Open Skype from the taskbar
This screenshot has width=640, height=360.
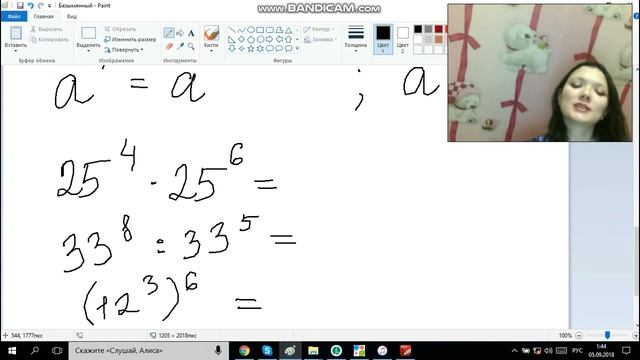tap(267, 351)
